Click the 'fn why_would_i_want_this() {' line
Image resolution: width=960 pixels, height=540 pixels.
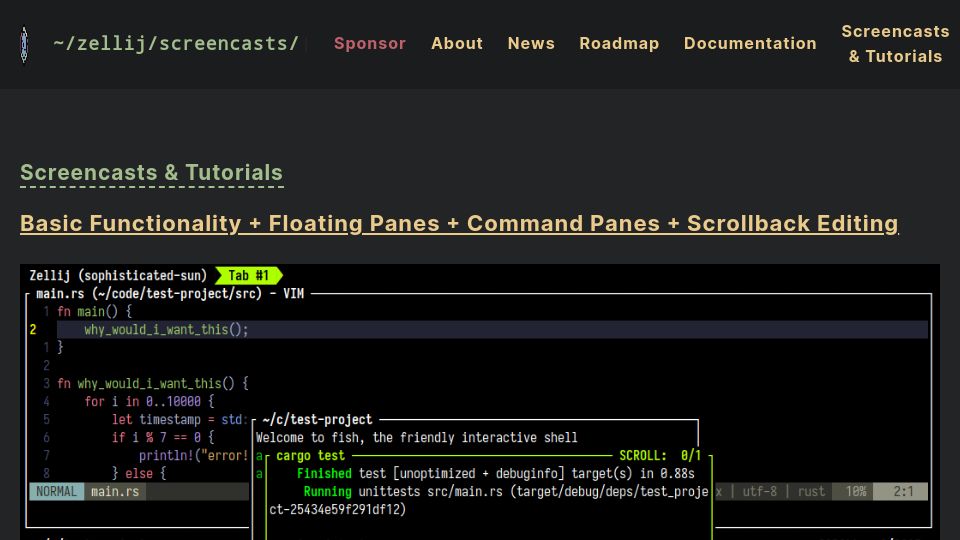[153, 384]
